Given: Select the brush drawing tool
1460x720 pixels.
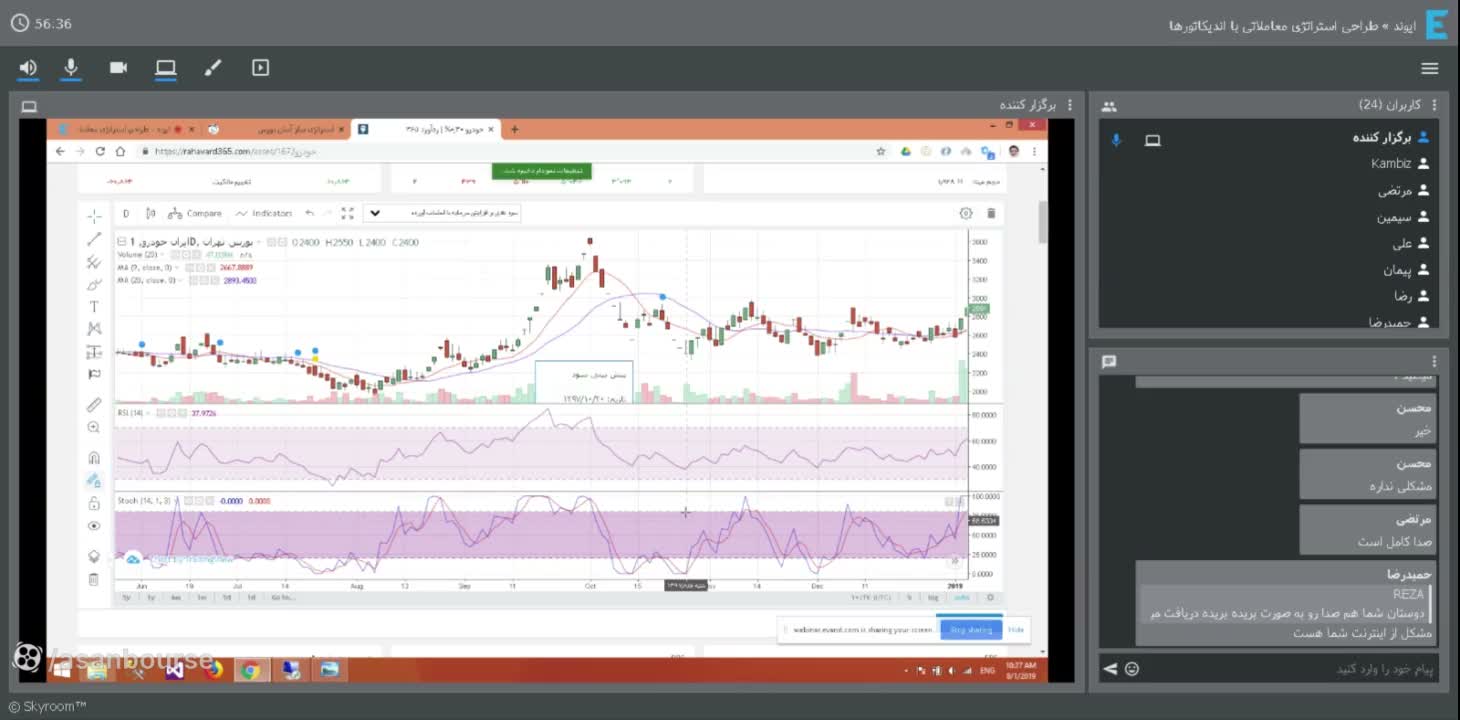Looking at the screenshot, I should tap(94, 285).
